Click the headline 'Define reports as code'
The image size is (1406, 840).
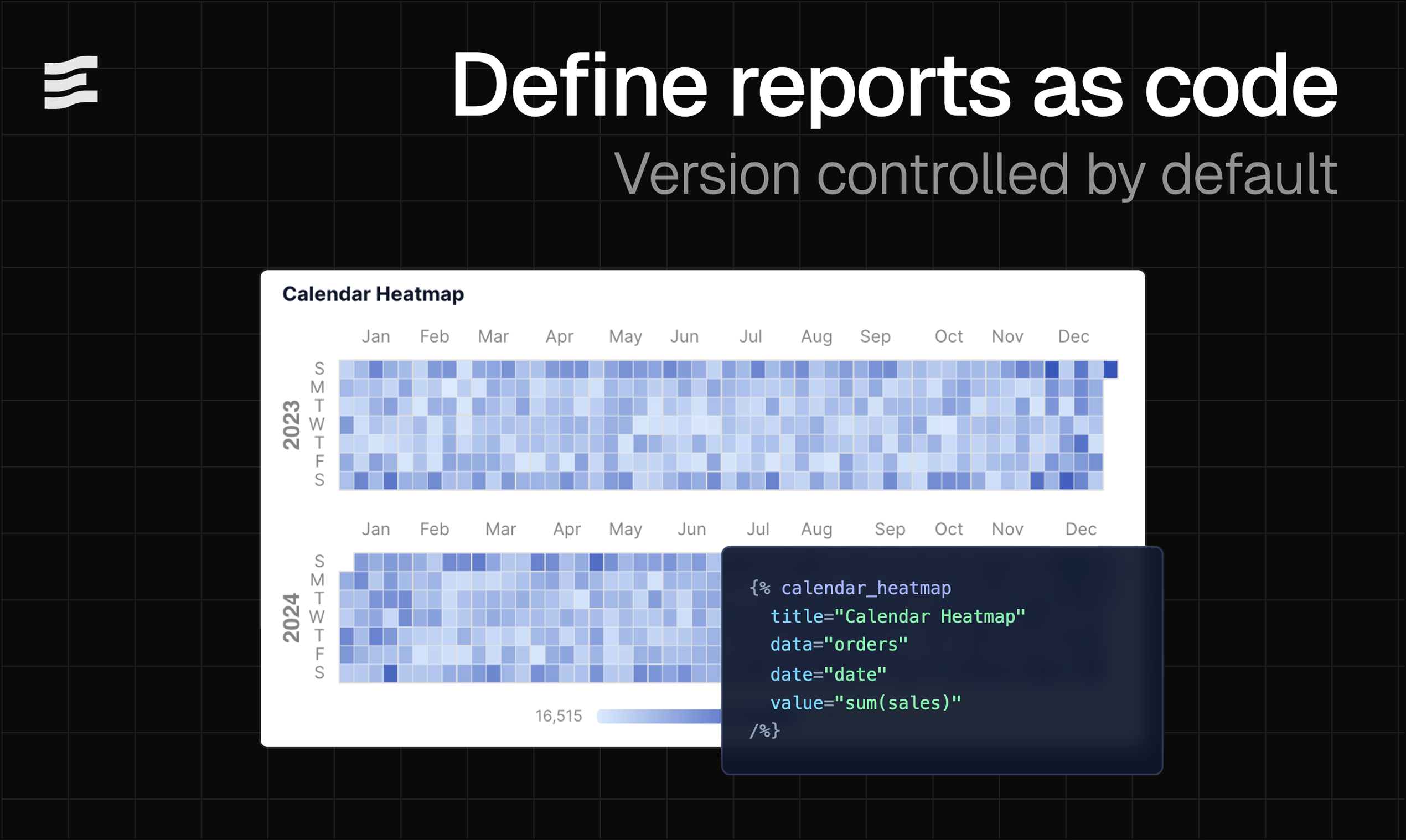pyautogui.click(x=893, y=86)
